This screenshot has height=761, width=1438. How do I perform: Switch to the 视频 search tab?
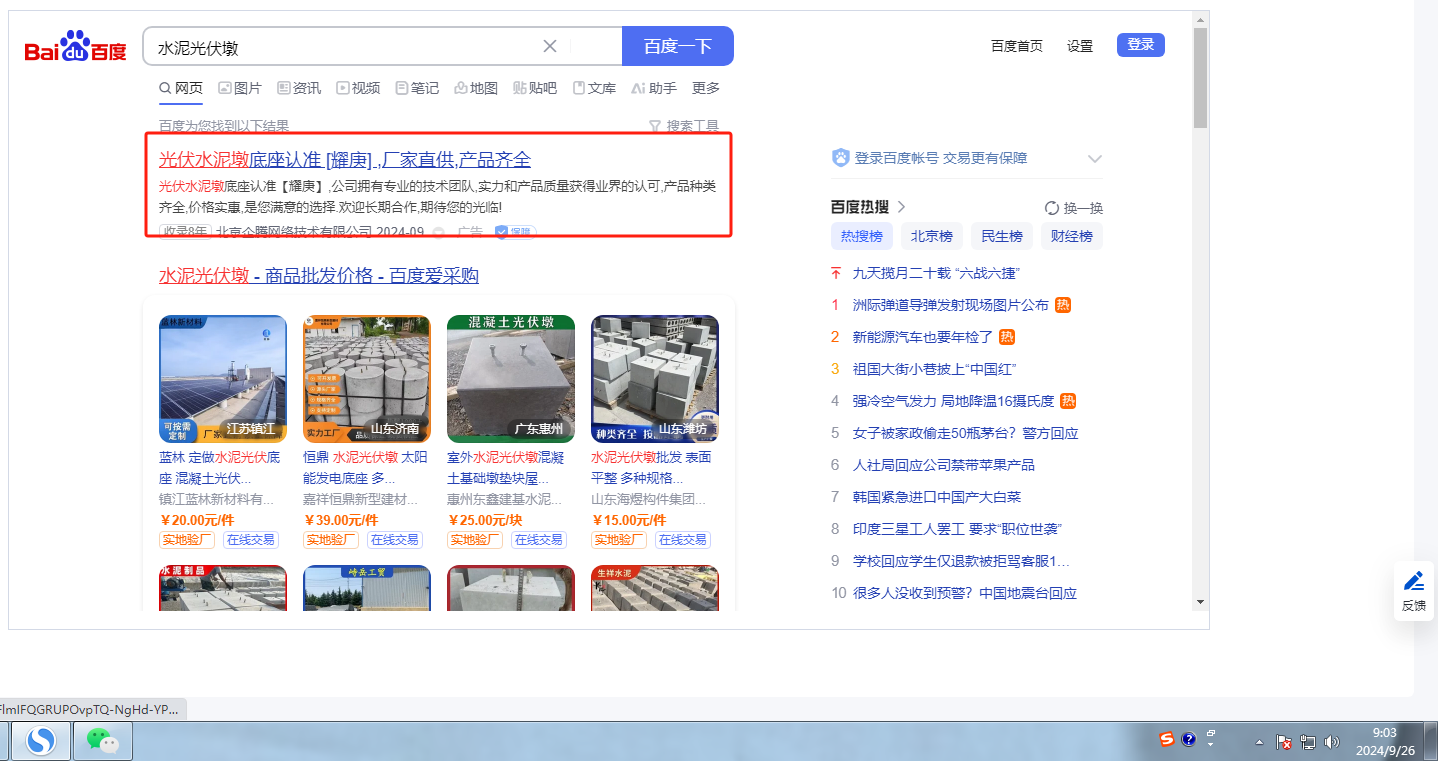(x=358, y=88)
